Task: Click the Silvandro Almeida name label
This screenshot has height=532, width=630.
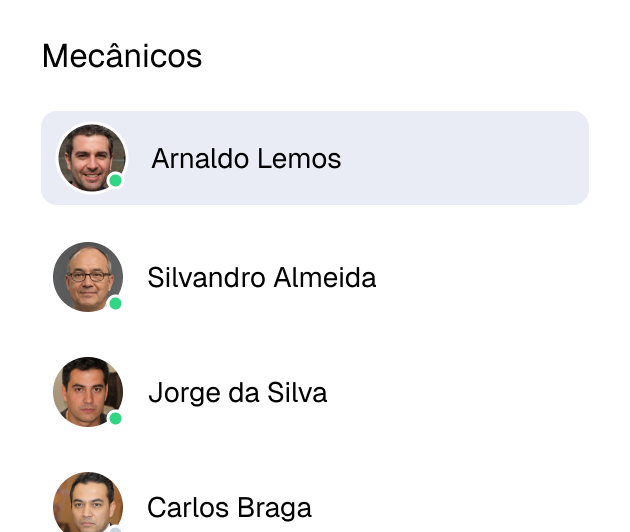Action: (261, 277)
